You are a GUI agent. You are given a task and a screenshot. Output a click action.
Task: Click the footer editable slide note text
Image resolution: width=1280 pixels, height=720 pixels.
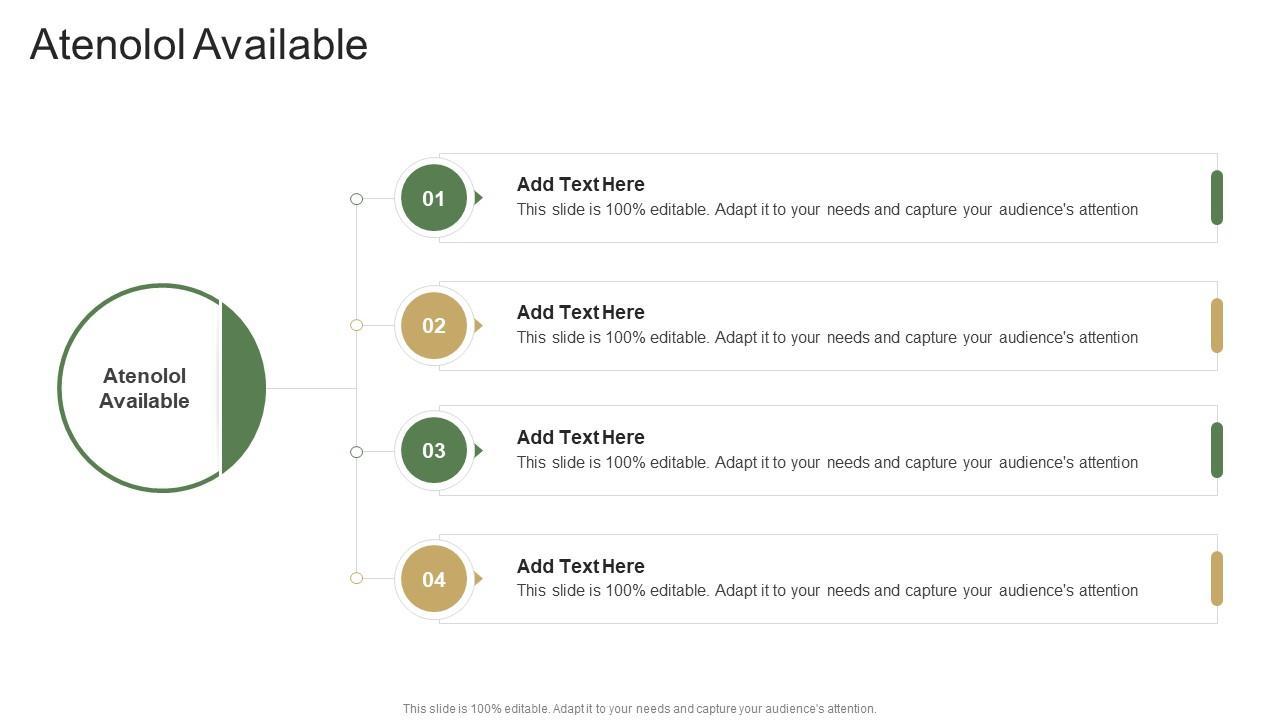click(639, 709)
